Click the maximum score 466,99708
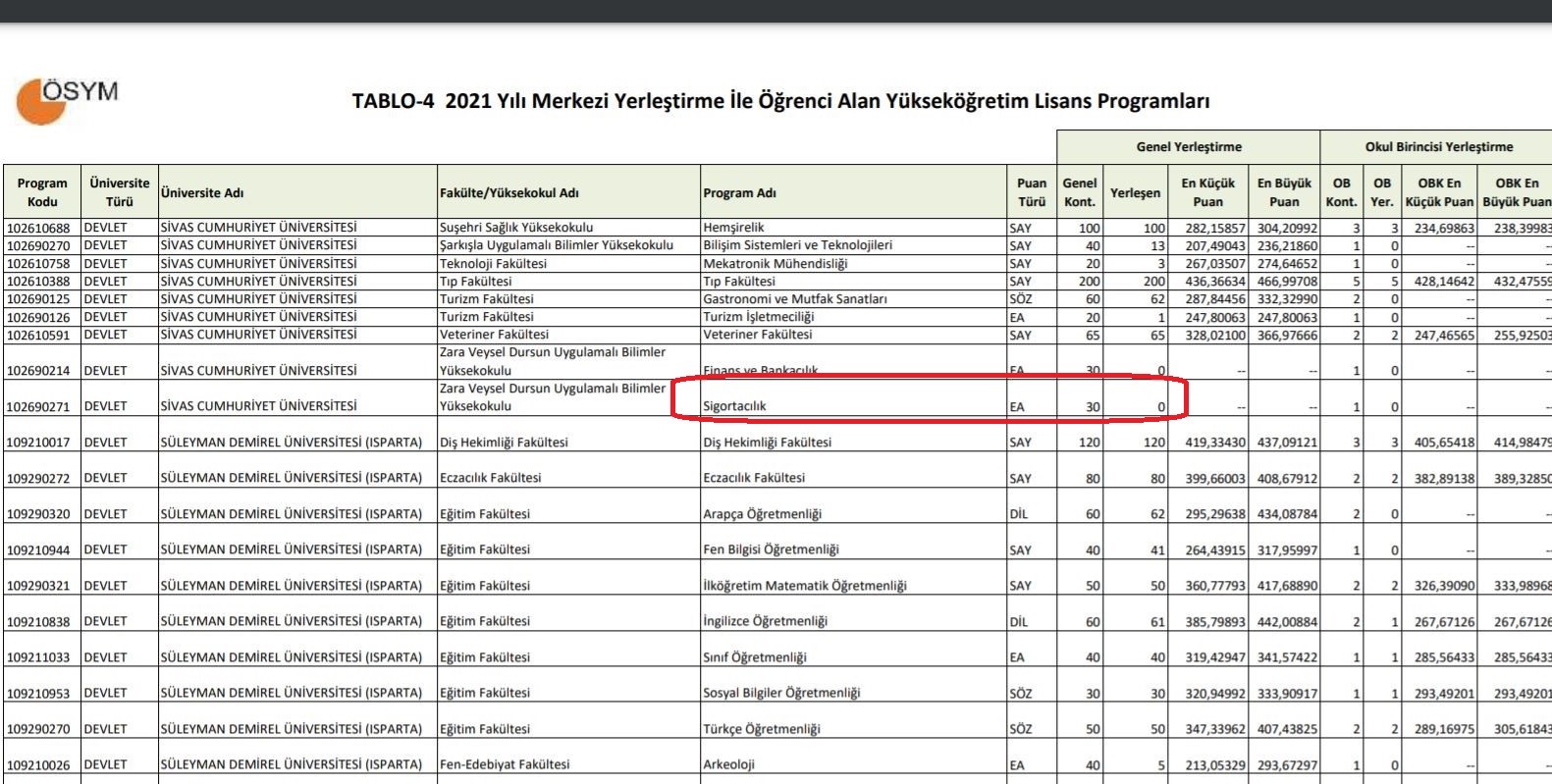Image resolution: width=1552 pixels, height=784 pixels. point(1287,281)
